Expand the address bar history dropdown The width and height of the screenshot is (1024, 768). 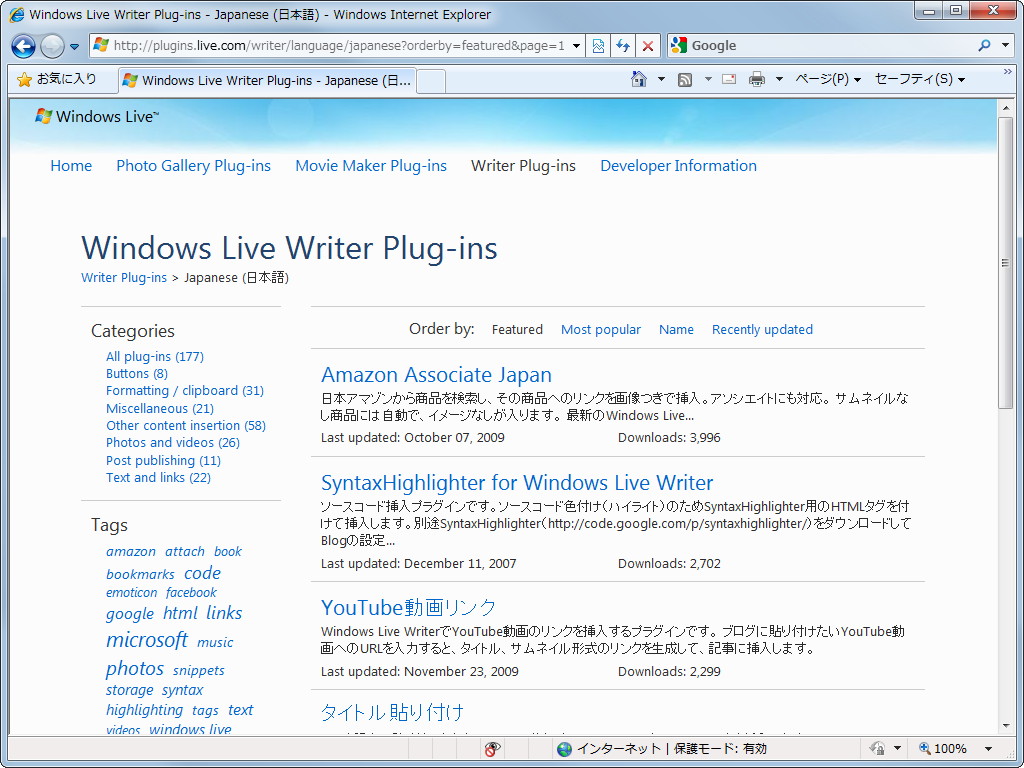point(577,46)
